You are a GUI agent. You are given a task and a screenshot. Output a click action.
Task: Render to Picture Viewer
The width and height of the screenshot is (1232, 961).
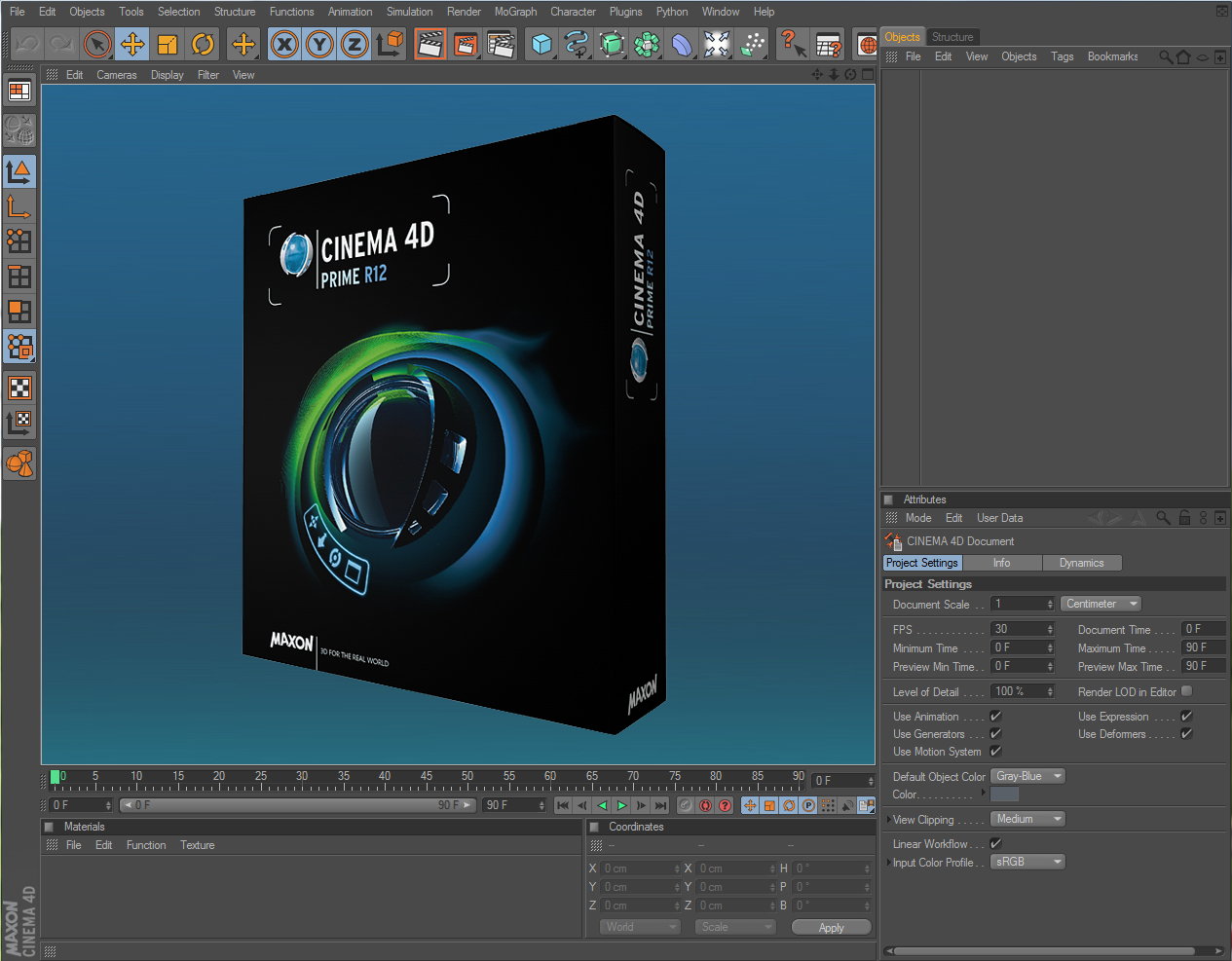466,44
